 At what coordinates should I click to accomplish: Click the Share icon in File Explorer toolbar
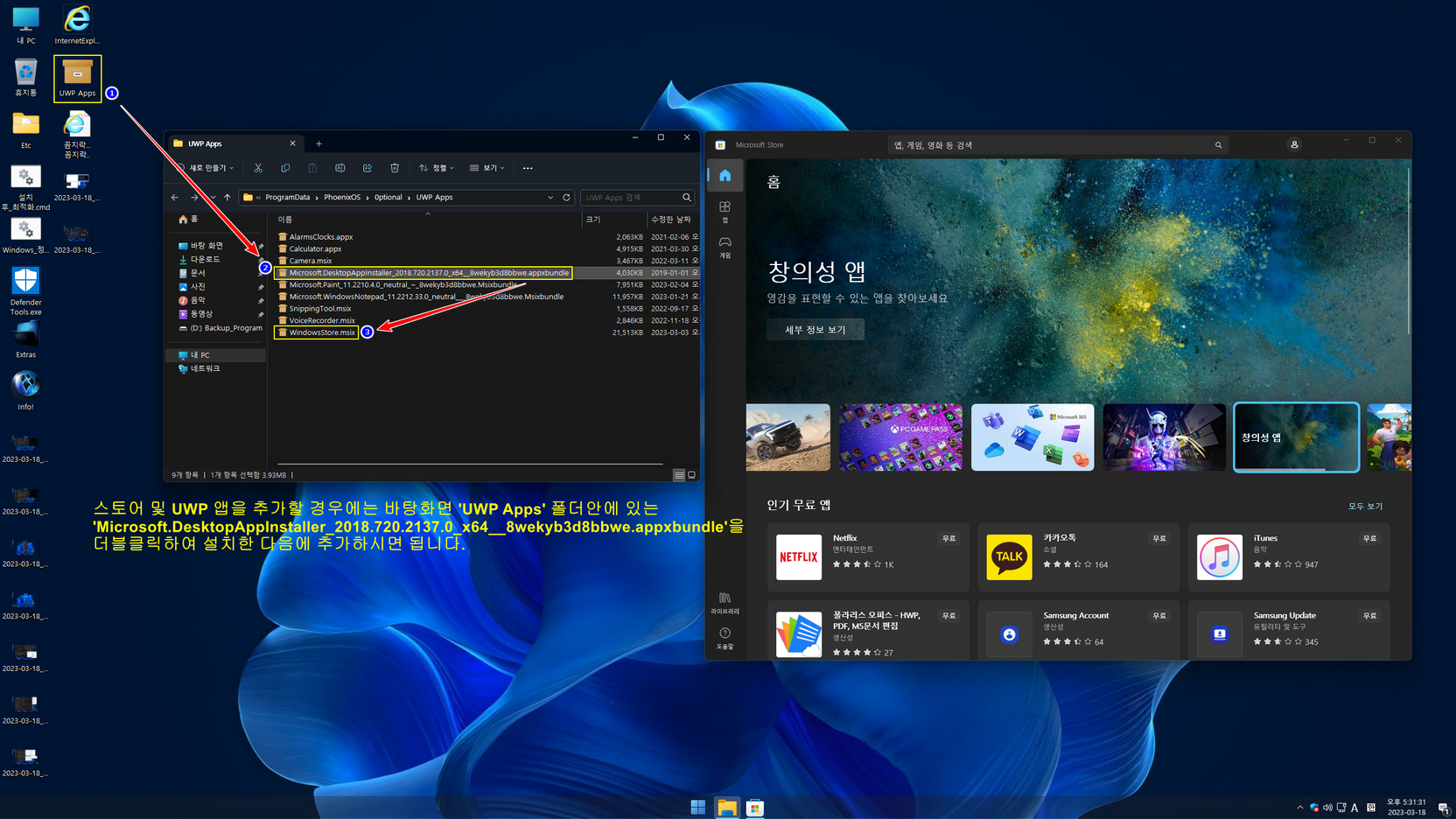[x=367, y=168]
